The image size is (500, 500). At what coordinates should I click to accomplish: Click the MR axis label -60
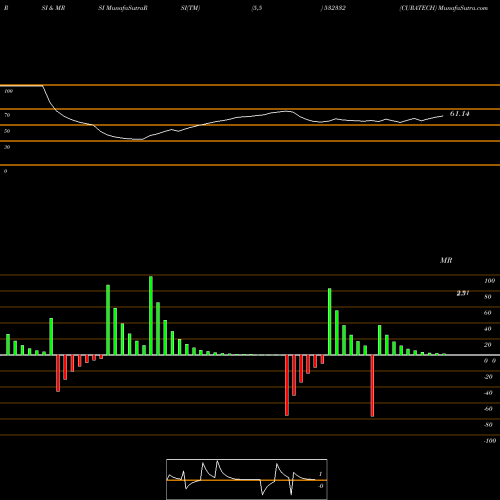[488, 409]
